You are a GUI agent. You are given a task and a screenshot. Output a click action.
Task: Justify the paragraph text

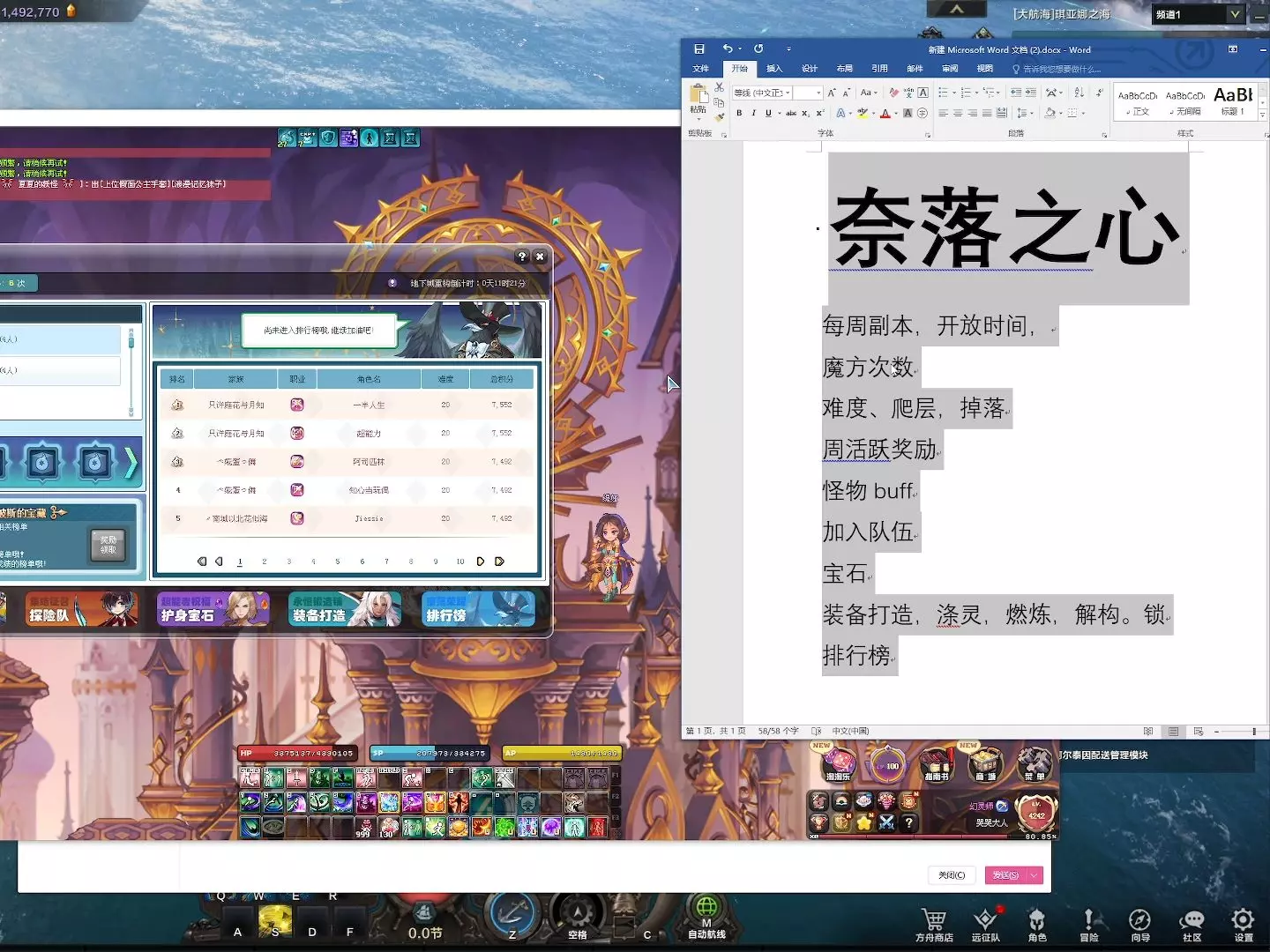pos(987,113)
